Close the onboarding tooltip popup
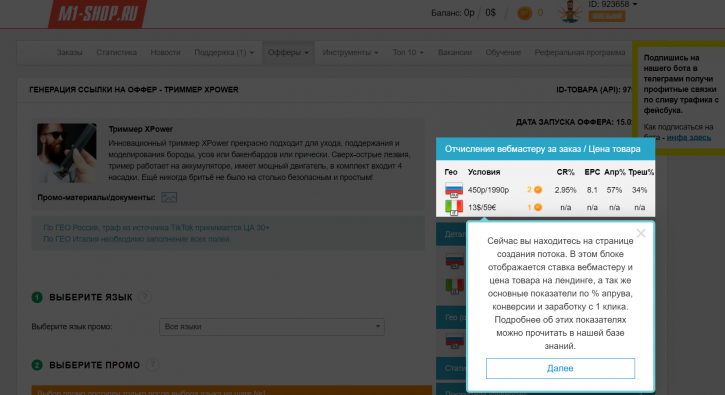The height and width of the screenshot is (395, 725). (x=640, y=233)
